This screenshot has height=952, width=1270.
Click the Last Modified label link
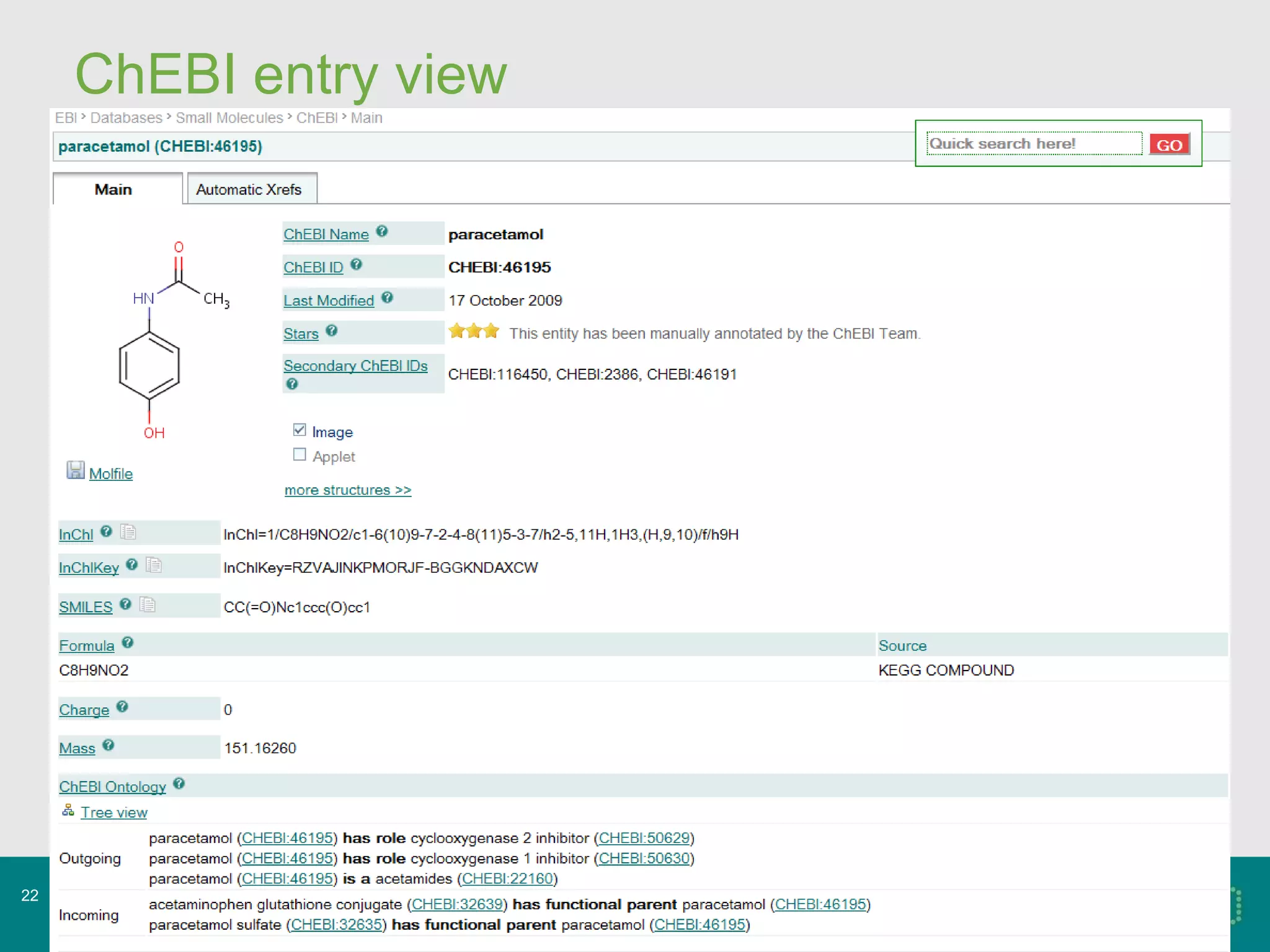(x=329, y=301)
